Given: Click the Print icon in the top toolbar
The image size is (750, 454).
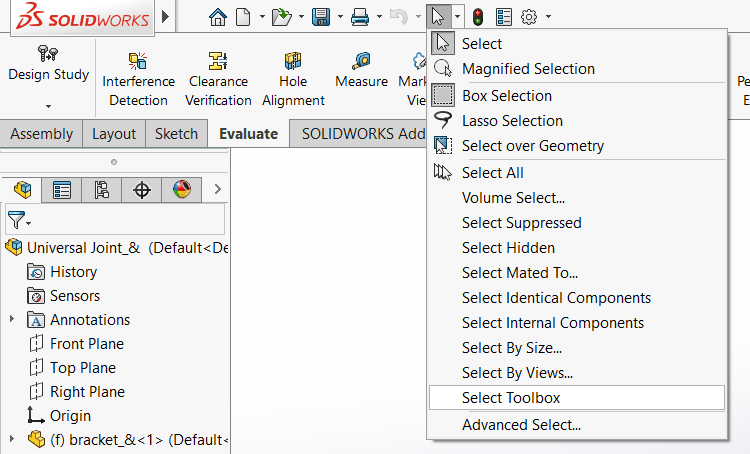Looking at the screenshot, I should (360, 17).
